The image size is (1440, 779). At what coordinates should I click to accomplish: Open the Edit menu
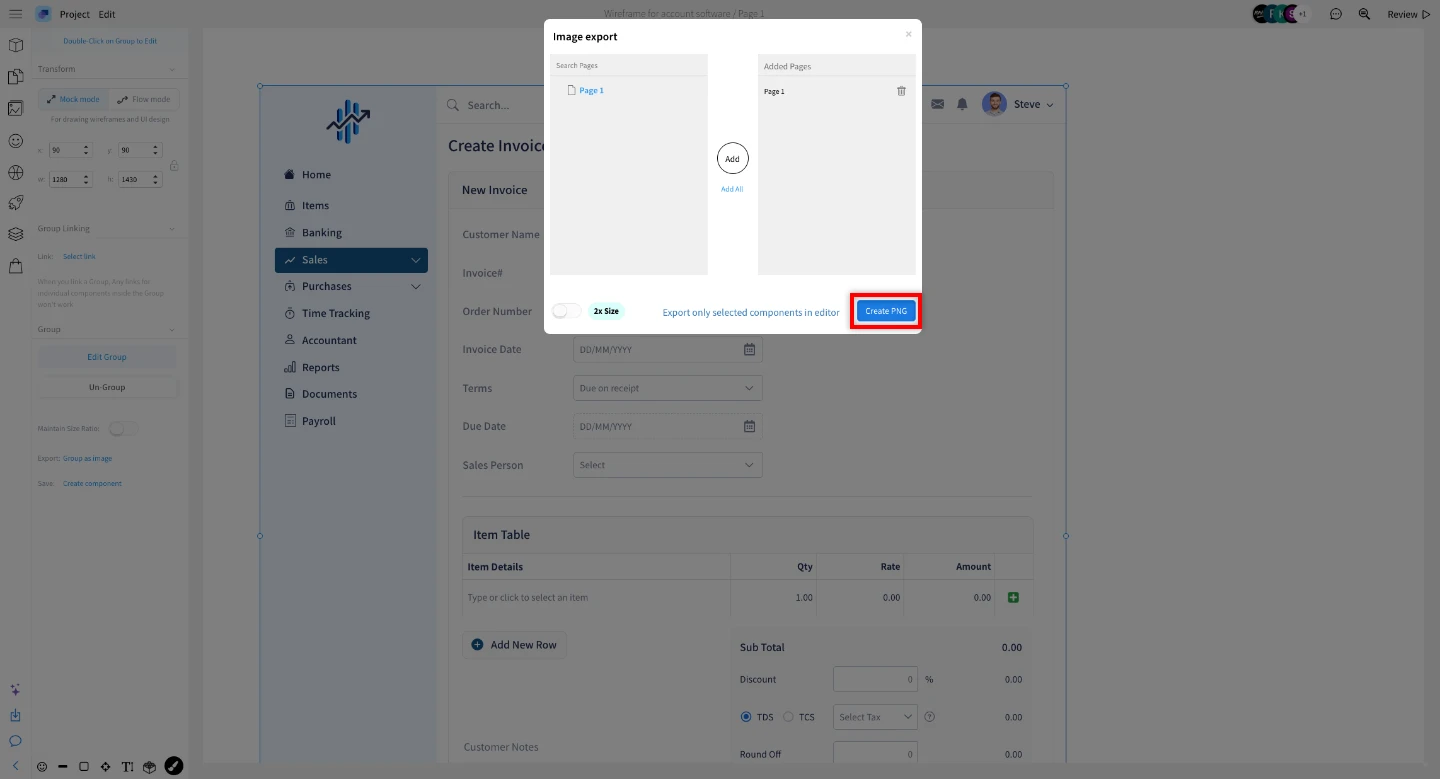click(107, 14)
